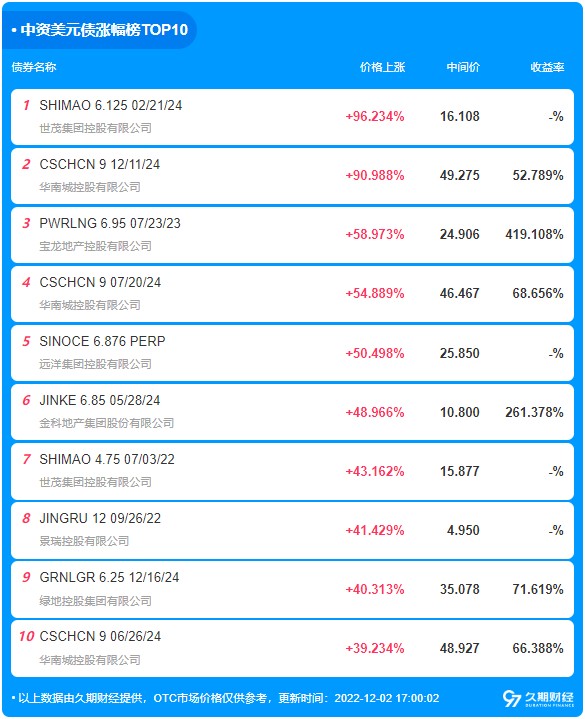Open CSCHCN 9 12/11/24 bond link
The height and width of the screenshot is (719, 585).
pyautogui.click(x=99, y=164)
